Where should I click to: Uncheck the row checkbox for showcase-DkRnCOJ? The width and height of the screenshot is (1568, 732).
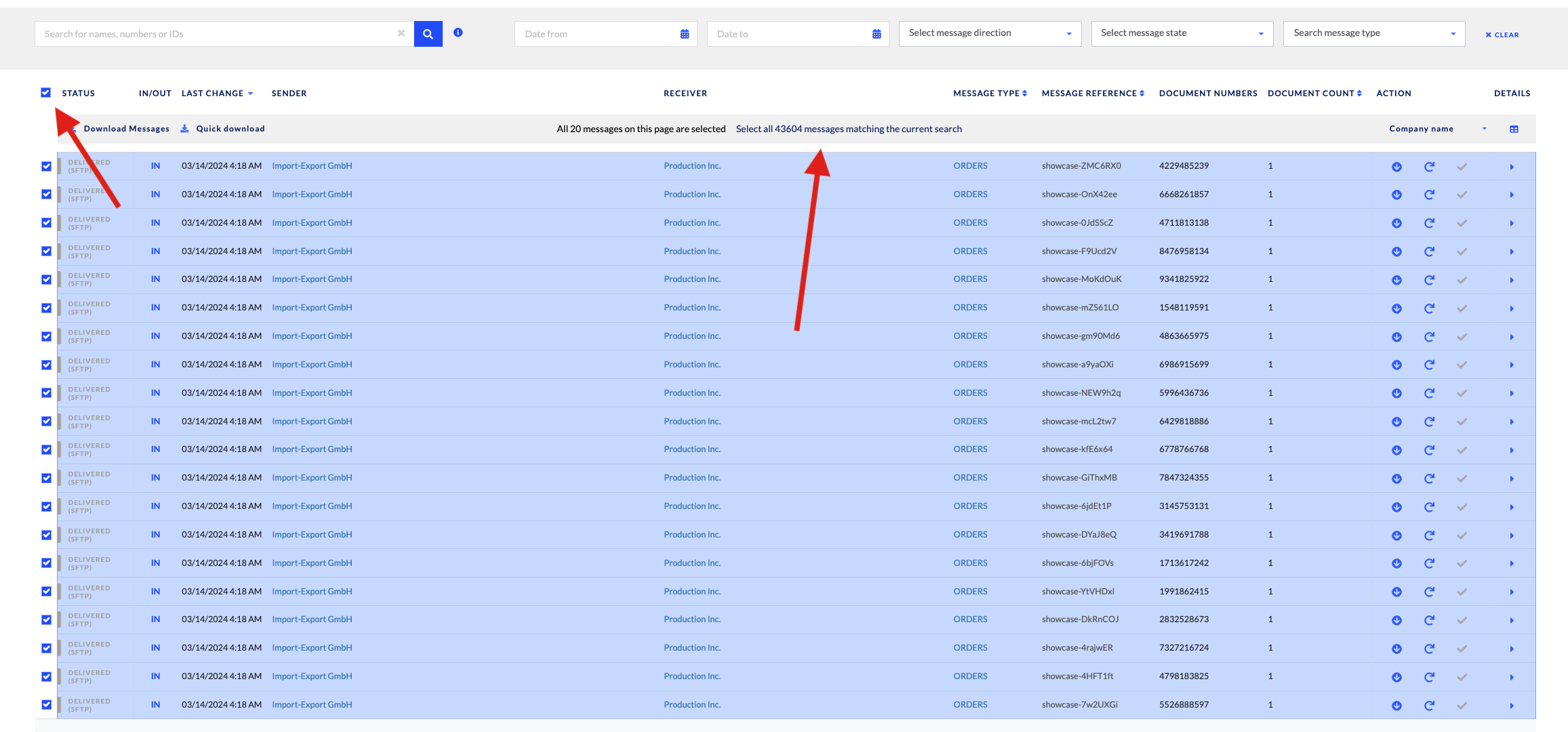click(46, 619)
